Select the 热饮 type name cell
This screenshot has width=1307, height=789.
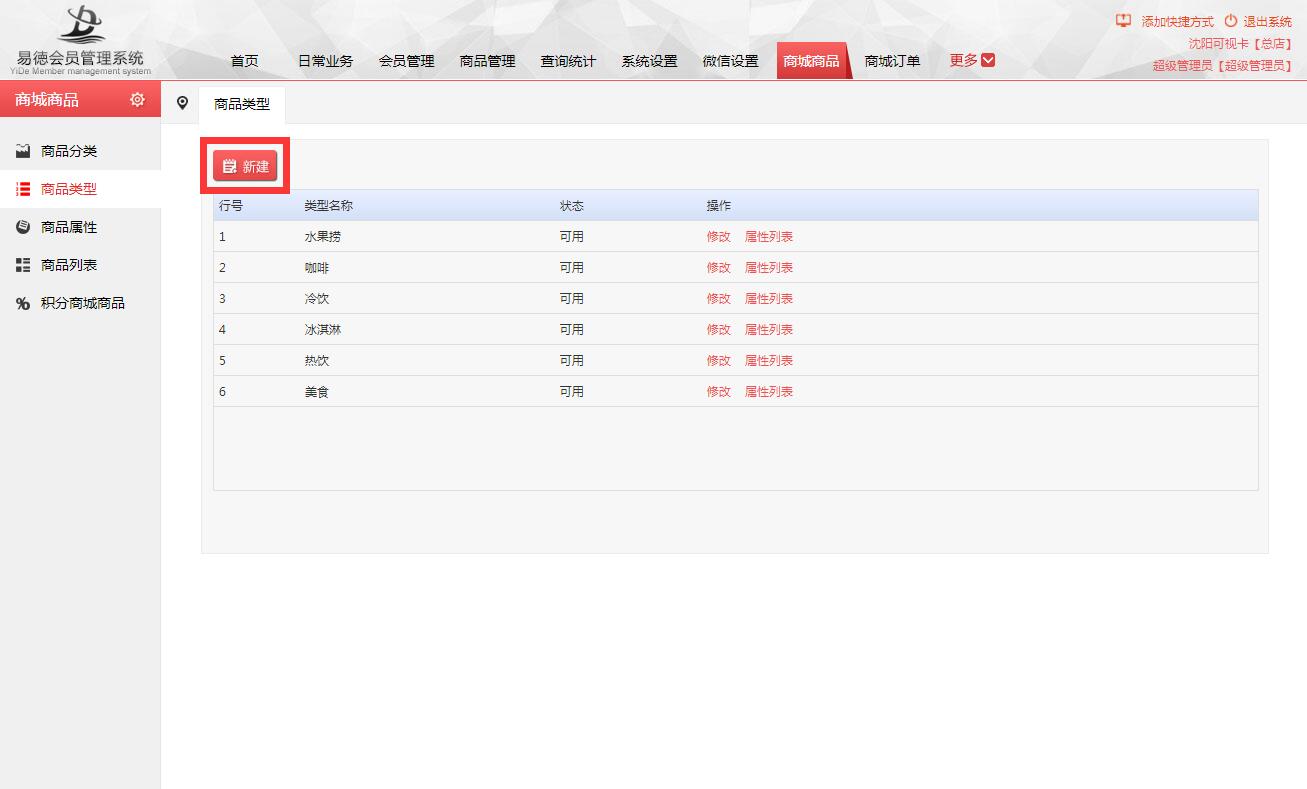[x=316, y=361]
